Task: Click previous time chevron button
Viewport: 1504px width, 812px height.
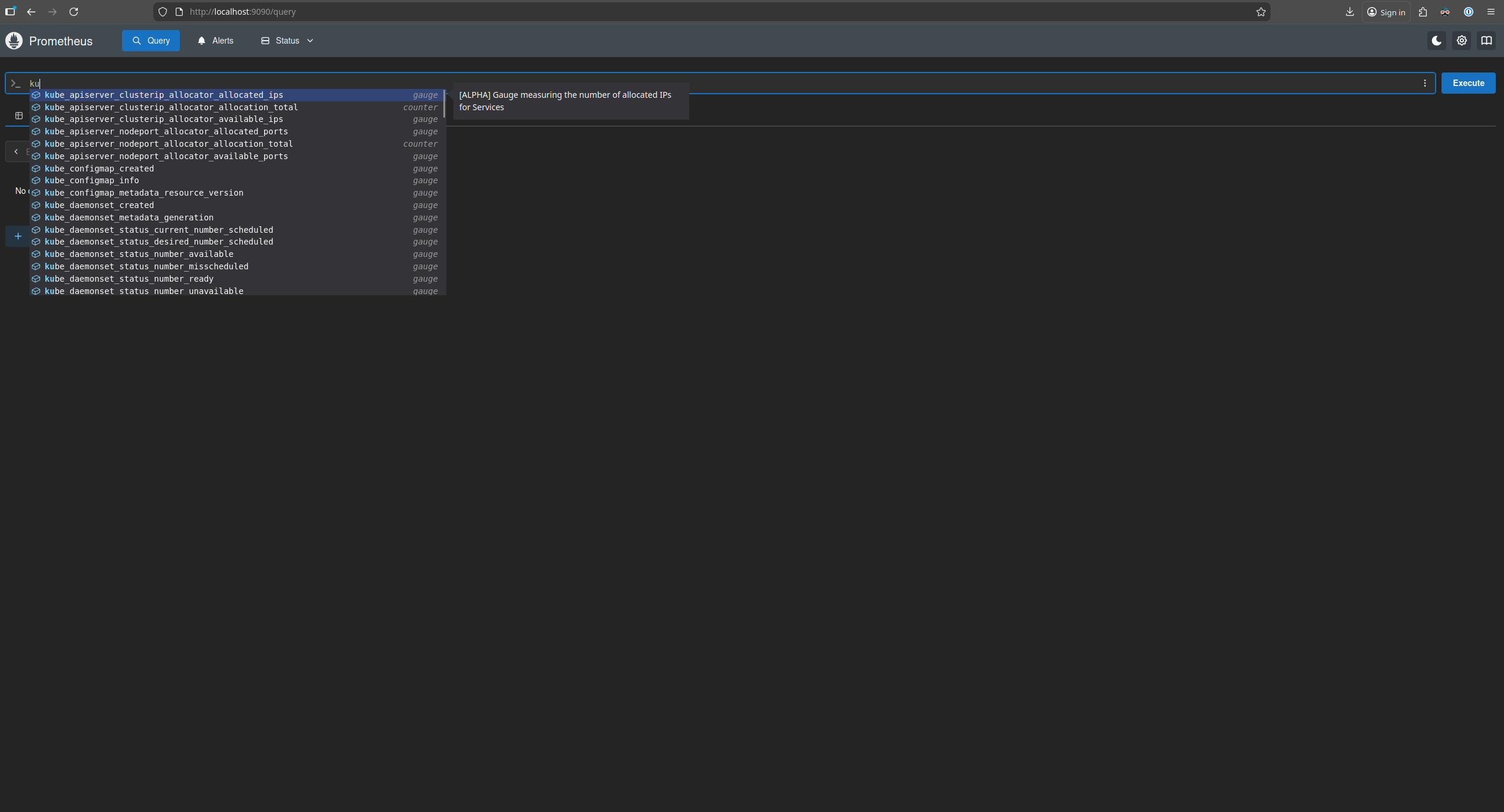Action: point(16,151)
